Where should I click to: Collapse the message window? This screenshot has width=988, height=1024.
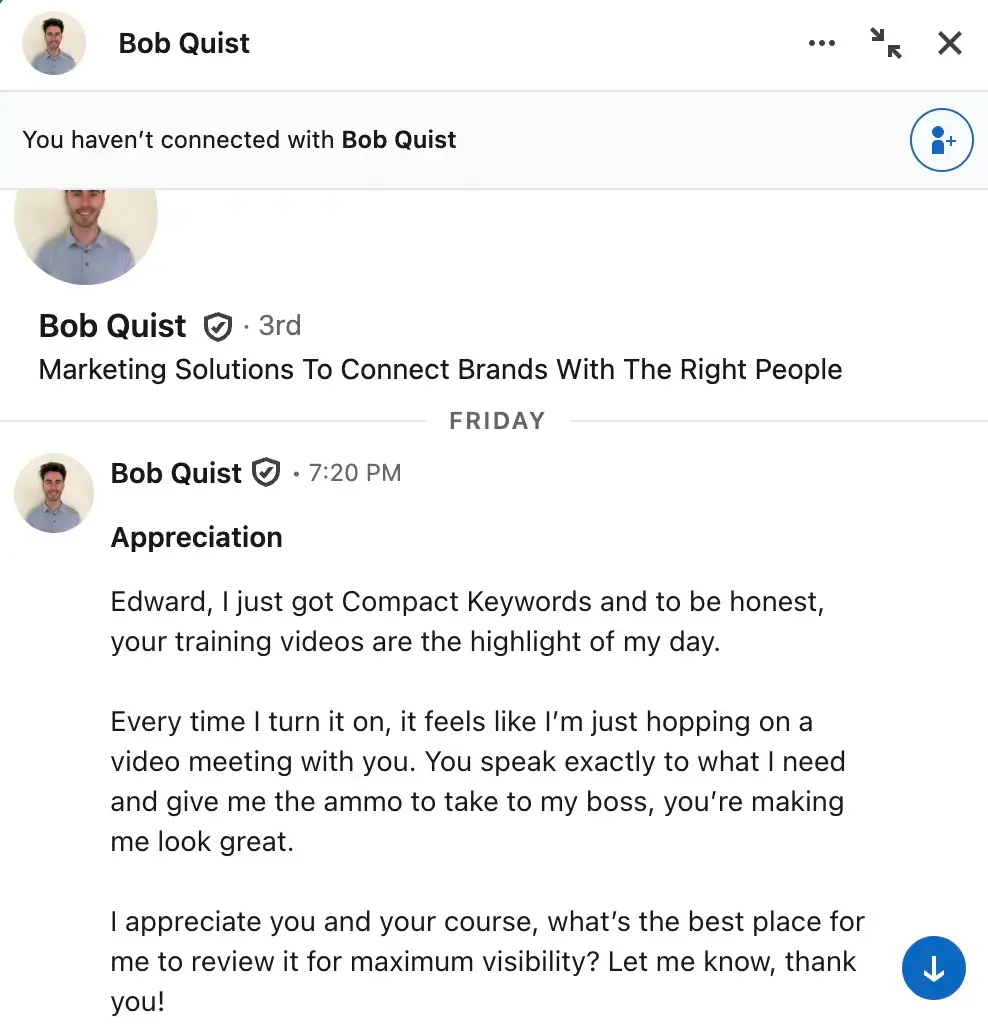click(886, 45)
